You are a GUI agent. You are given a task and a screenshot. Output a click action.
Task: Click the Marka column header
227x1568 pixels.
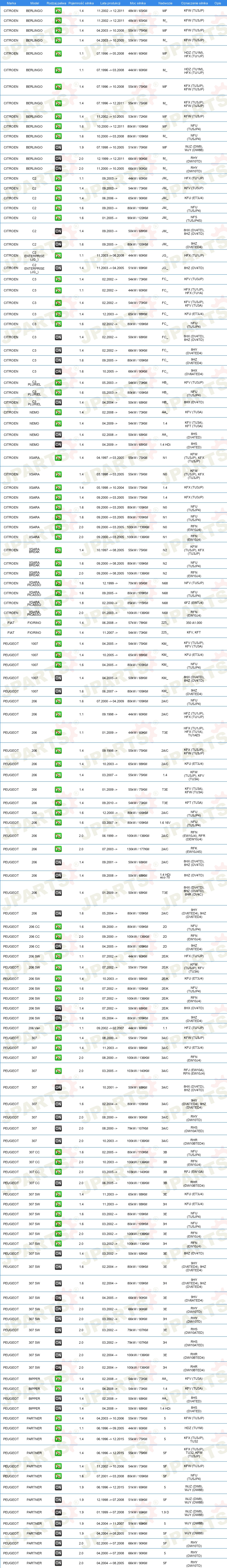click(11, 3)
